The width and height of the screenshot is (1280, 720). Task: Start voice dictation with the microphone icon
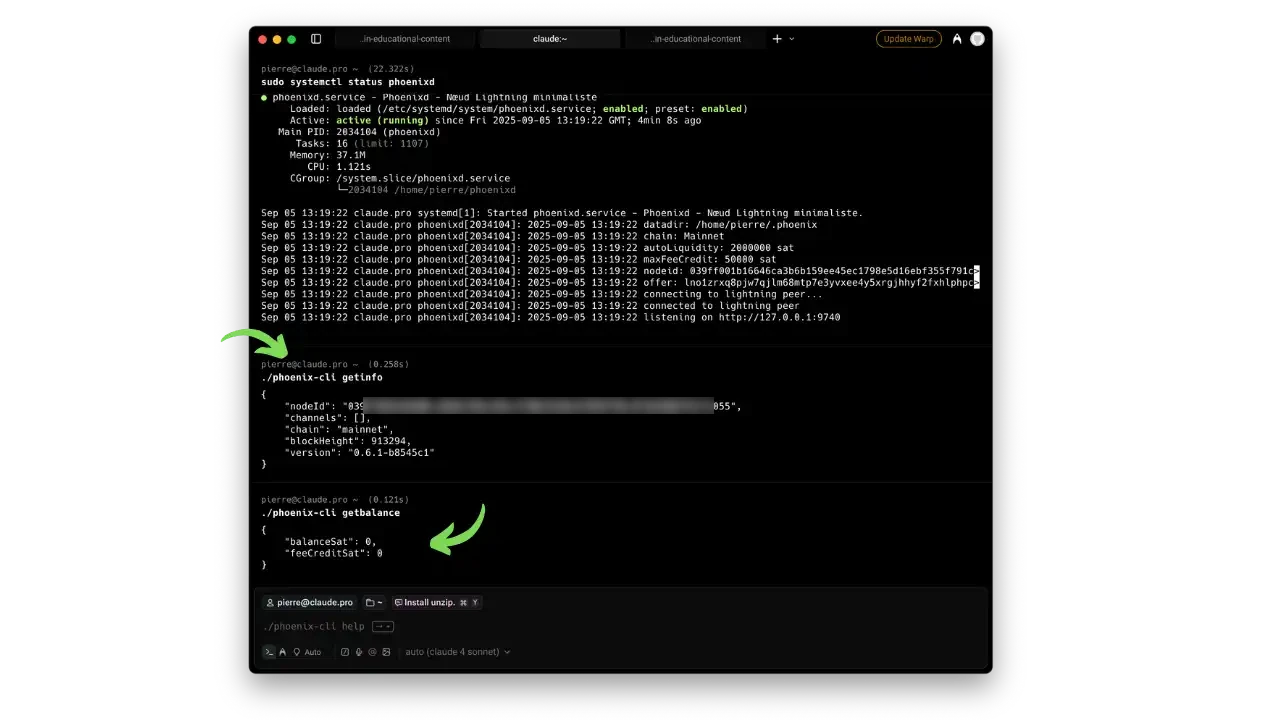click(x=359, y=651)
